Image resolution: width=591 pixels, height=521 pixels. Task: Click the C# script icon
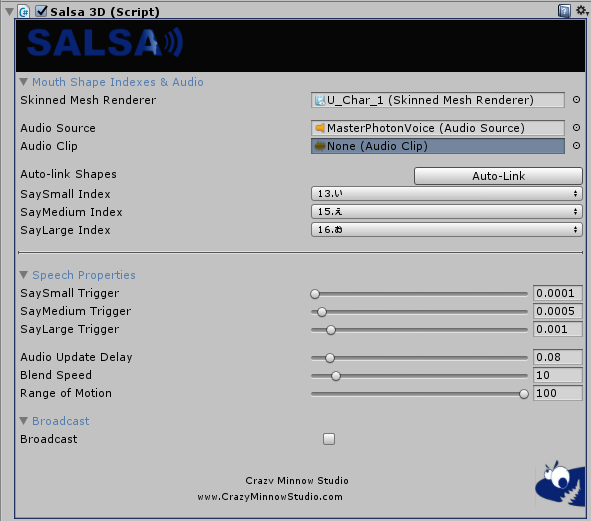click(24, 12)
